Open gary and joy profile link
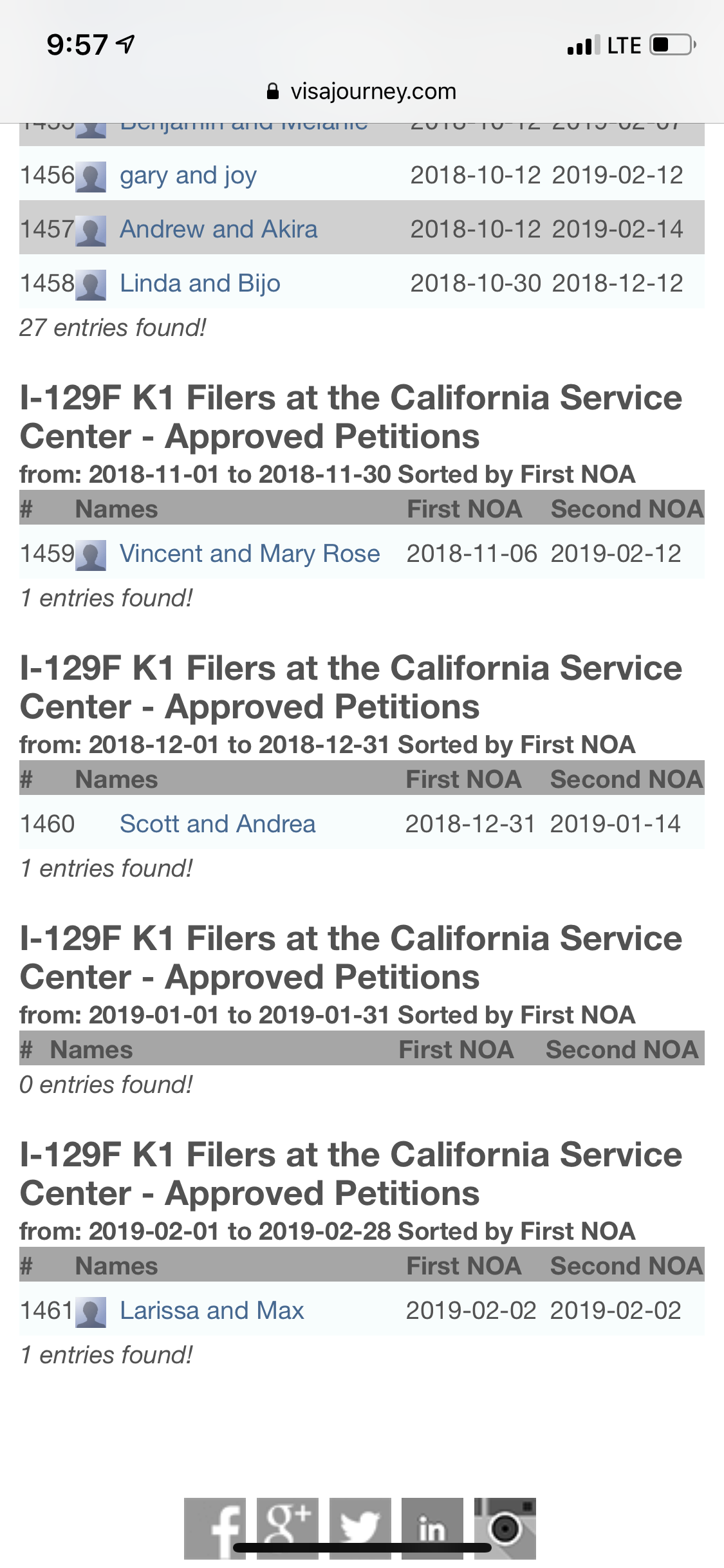 click(189, 175)
